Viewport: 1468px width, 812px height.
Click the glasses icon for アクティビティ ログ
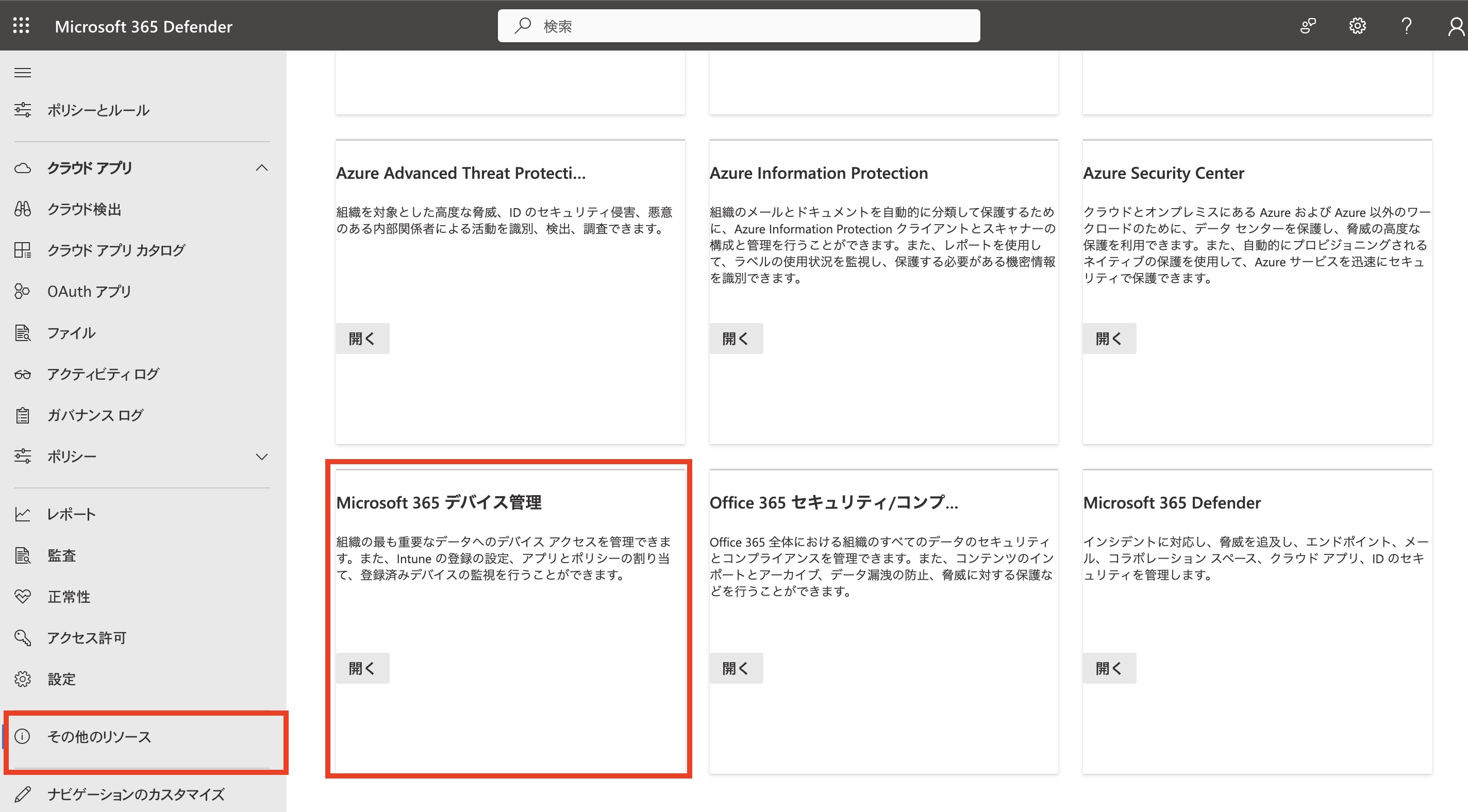point(22,375)
